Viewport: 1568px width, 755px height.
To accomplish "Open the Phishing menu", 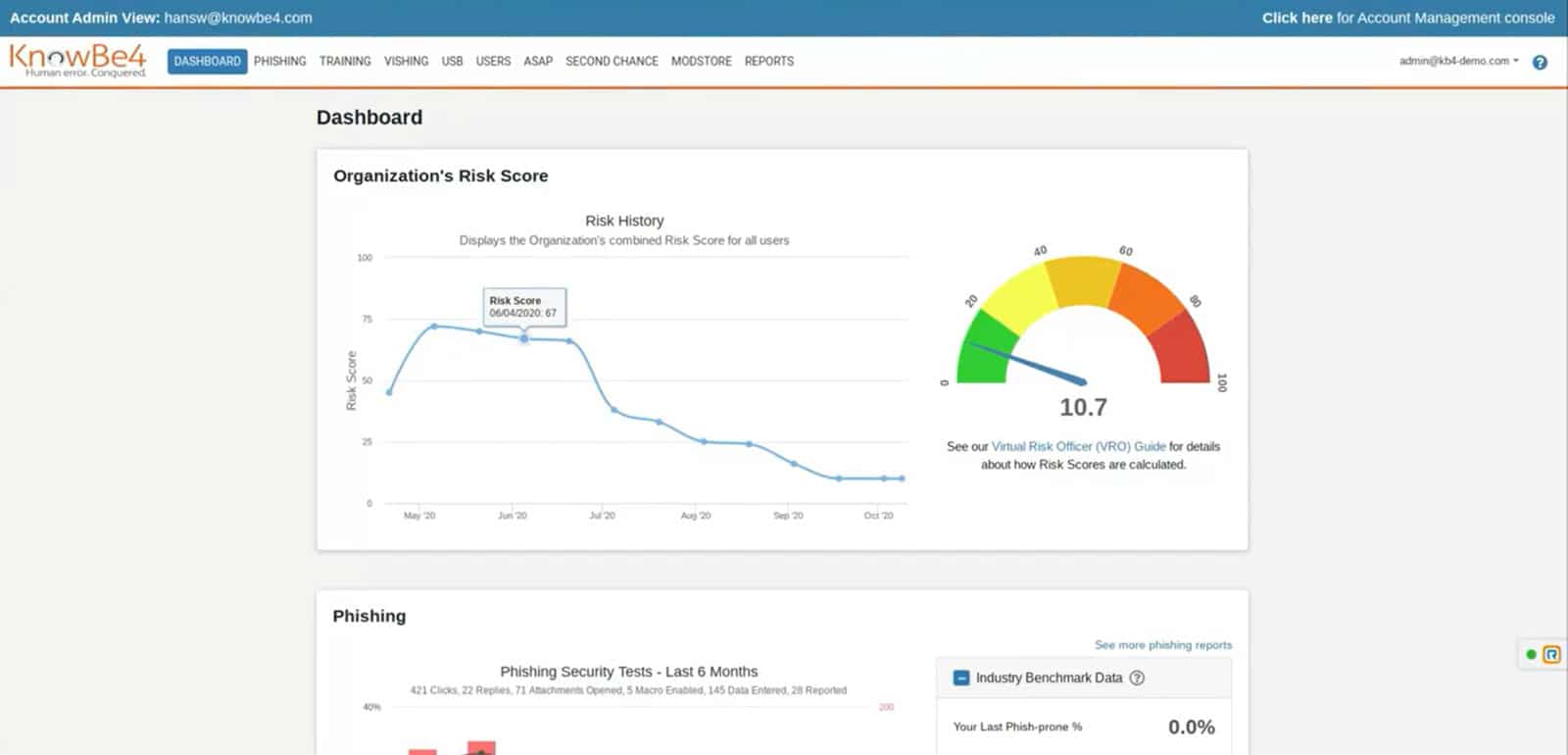I will click(x=280, y=61).
